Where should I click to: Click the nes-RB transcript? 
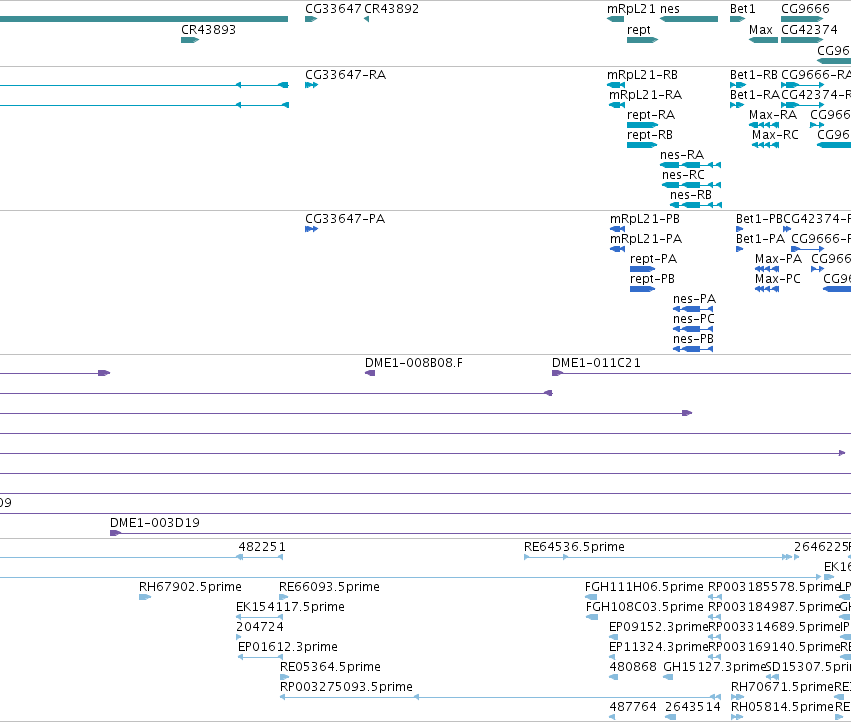[x=696, y=205]
